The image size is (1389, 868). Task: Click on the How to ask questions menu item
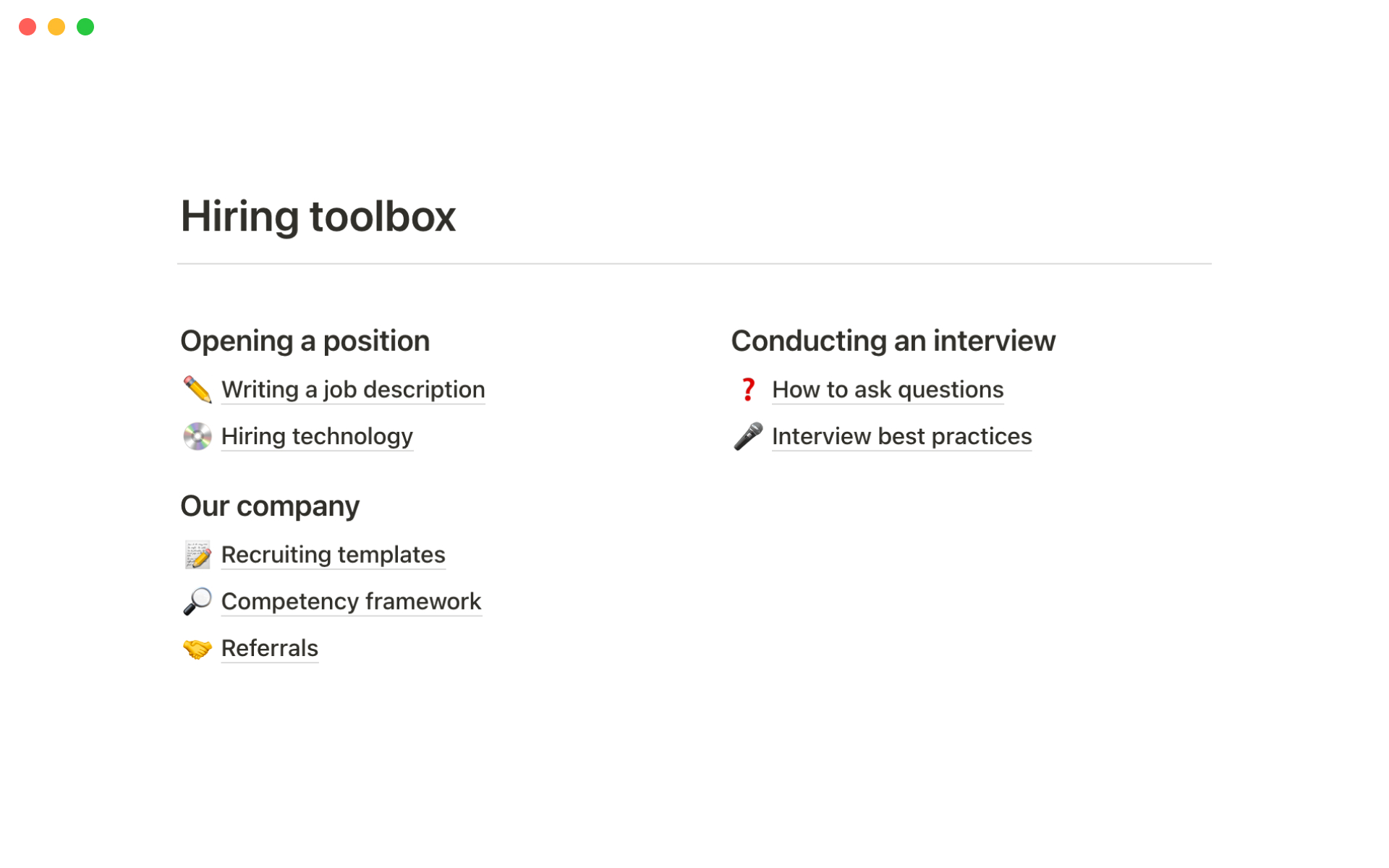pos(888,389)
